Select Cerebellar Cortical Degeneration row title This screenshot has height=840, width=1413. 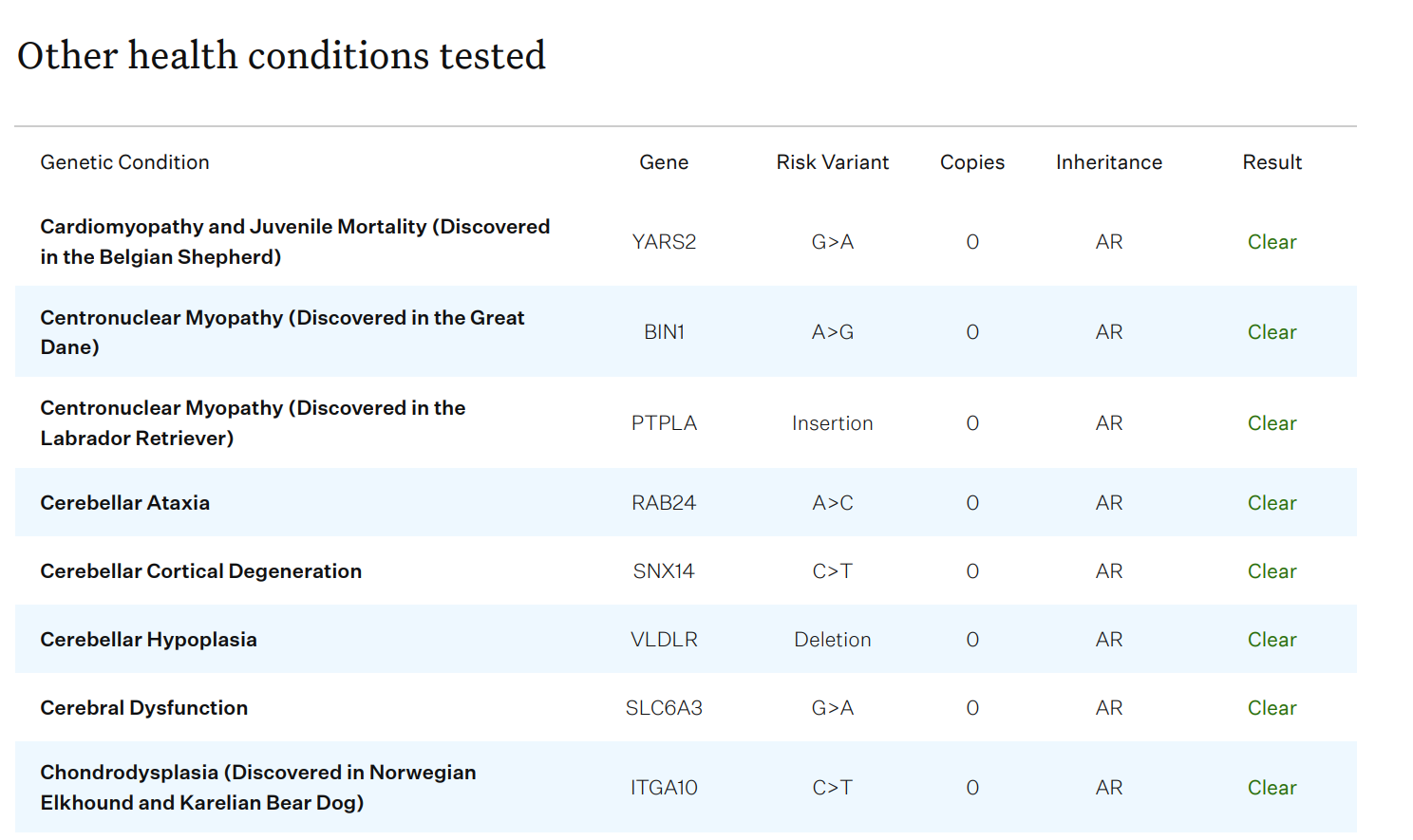click(x=200, y=571)
